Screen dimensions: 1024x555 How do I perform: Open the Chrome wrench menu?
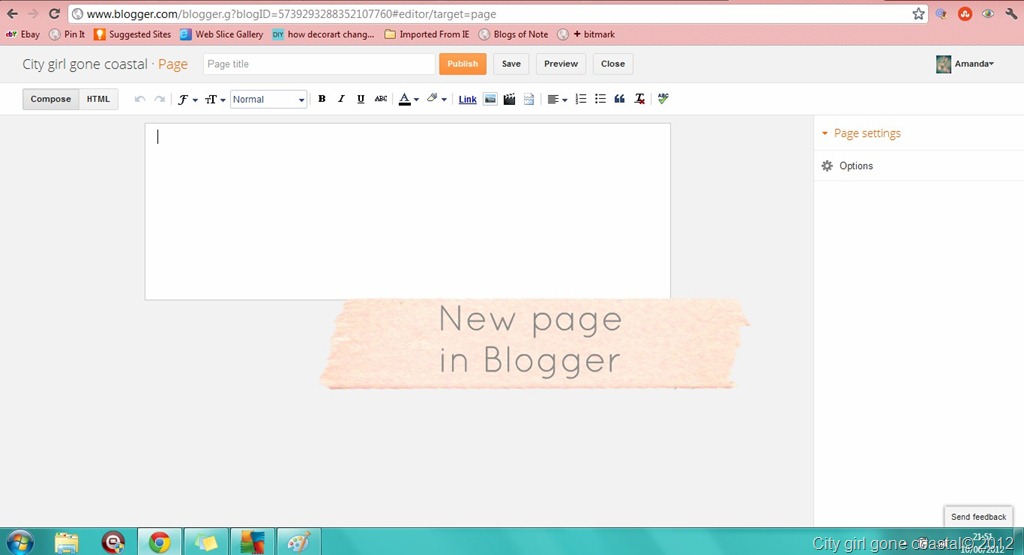1012,14
